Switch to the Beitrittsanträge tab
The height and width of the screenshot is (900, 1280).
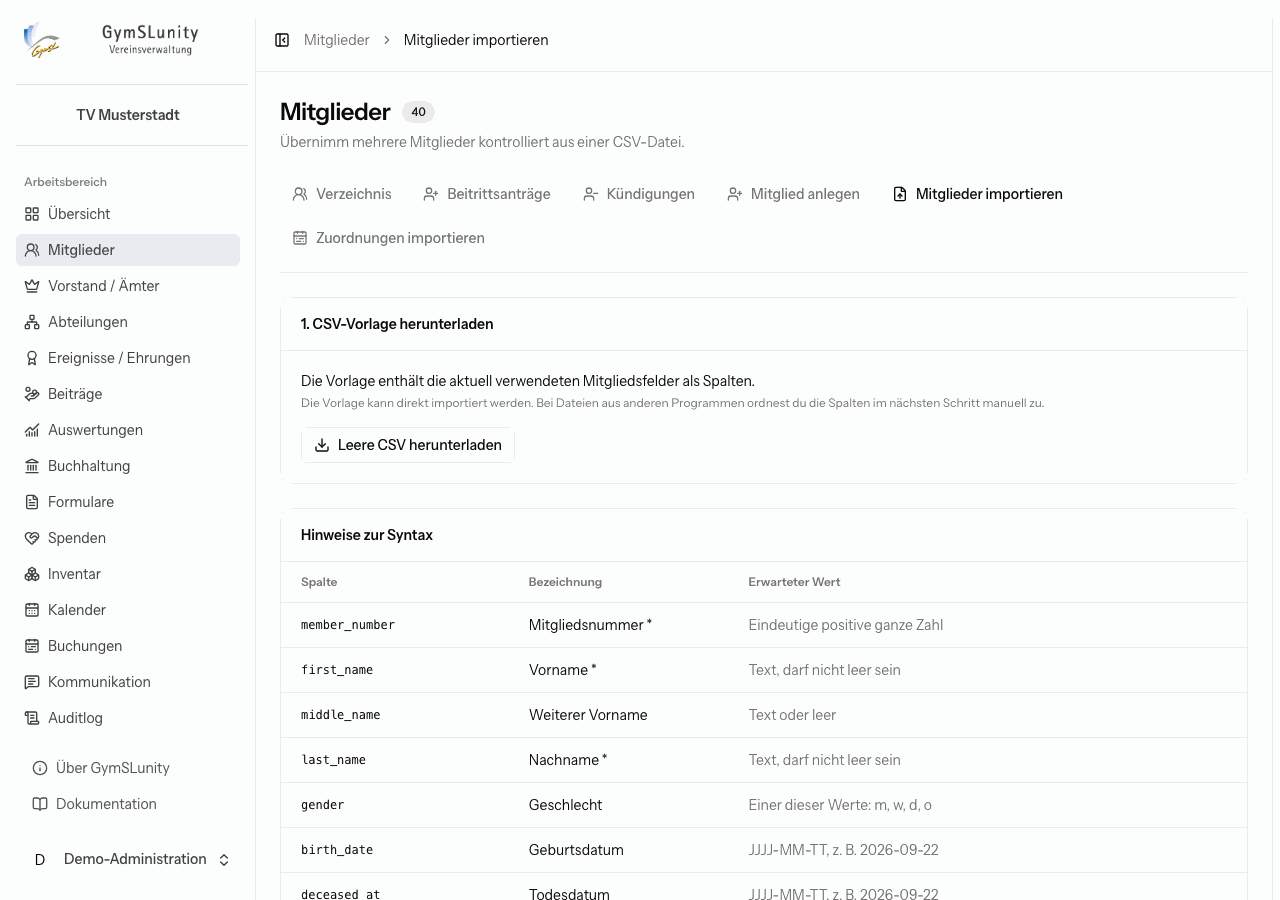487,194
